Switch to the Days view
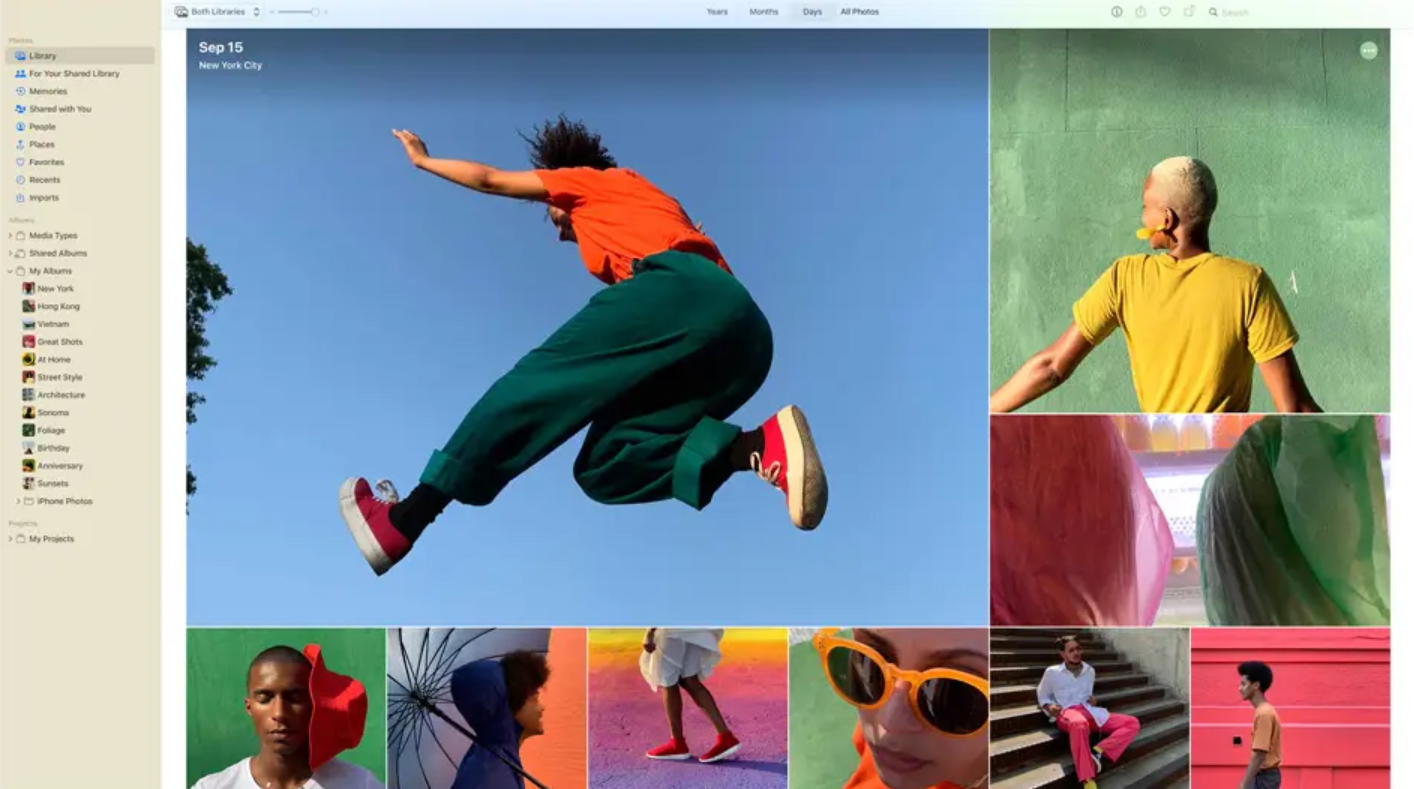The height and width of the screenshot is (789, 1414). tap(812, 12)
